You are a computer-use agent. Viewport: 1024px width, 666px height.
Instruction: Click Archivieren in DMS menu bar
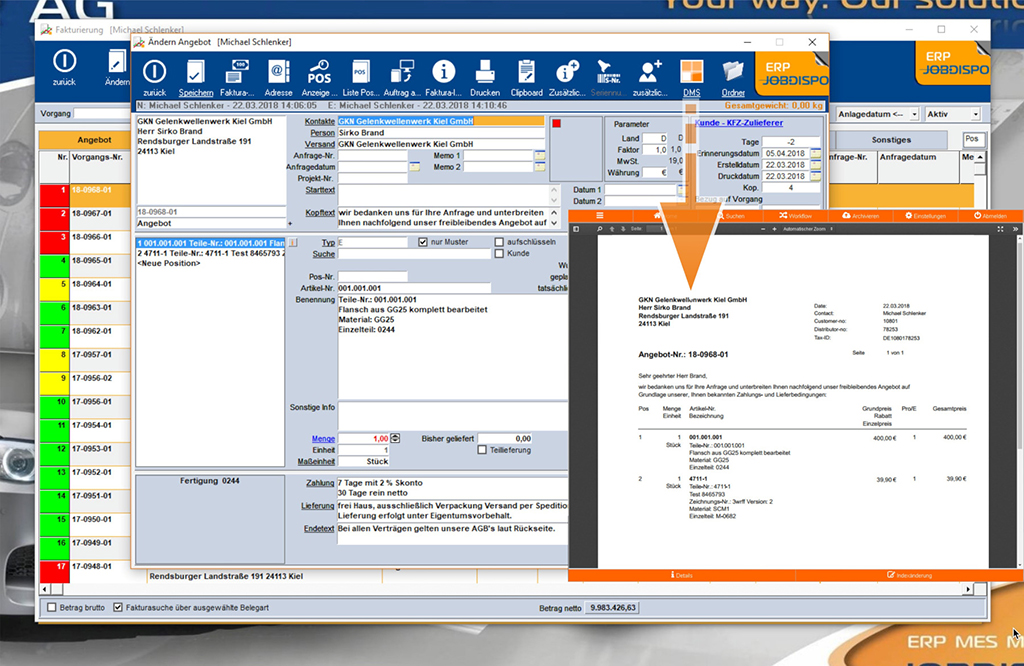pyautogui.click(x=860, y=215)
